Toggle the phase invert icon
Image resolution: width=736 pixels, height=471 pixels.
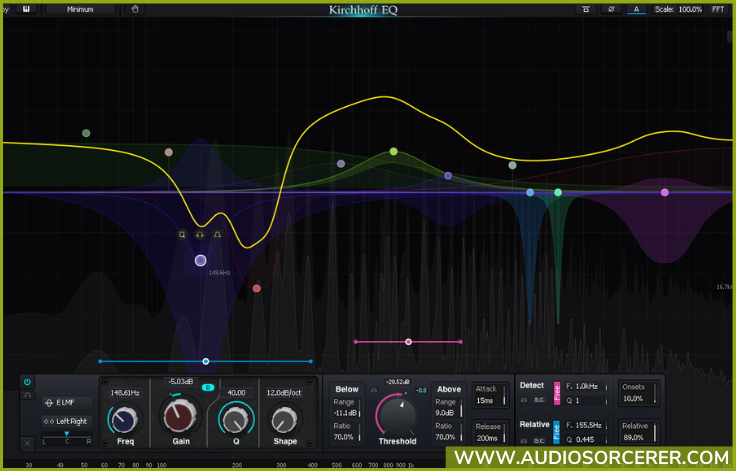[611, 9]
